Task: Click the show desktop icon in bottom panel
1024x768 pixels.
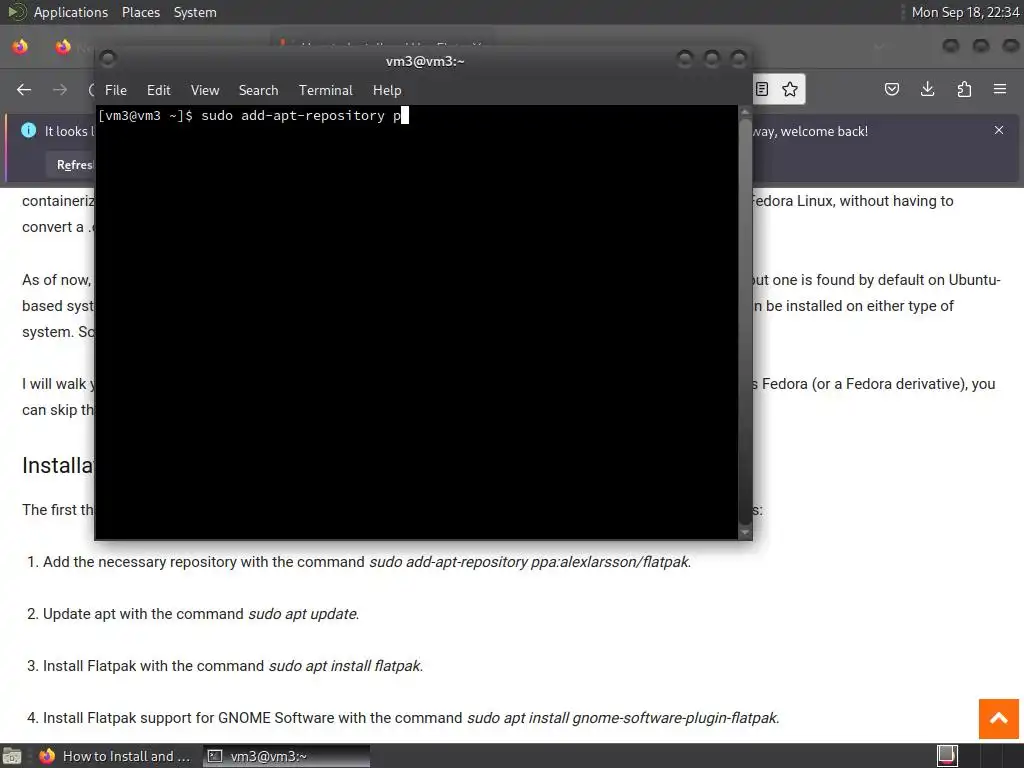Action: 12,756
